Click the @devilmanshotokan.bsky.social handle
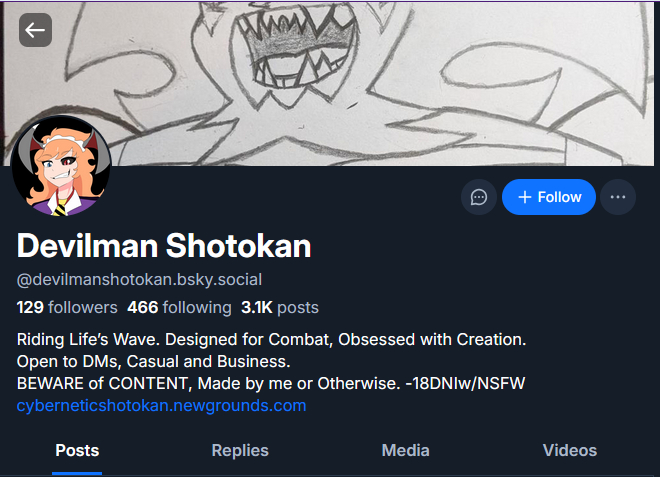Viewport: 660px width, 477px height. click(x=139, y=279)
